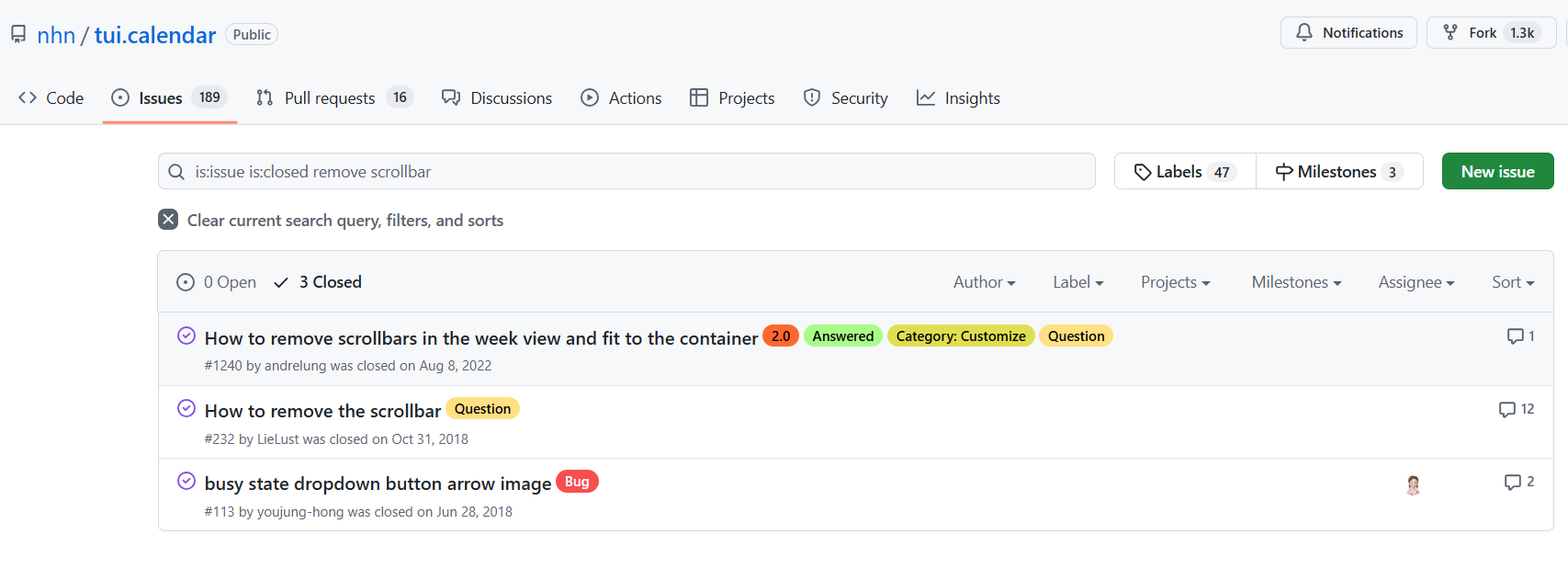Click the green New issue button
Image resolution: width=1568 pixels, height=569 pixels.
coord(1497,172)
